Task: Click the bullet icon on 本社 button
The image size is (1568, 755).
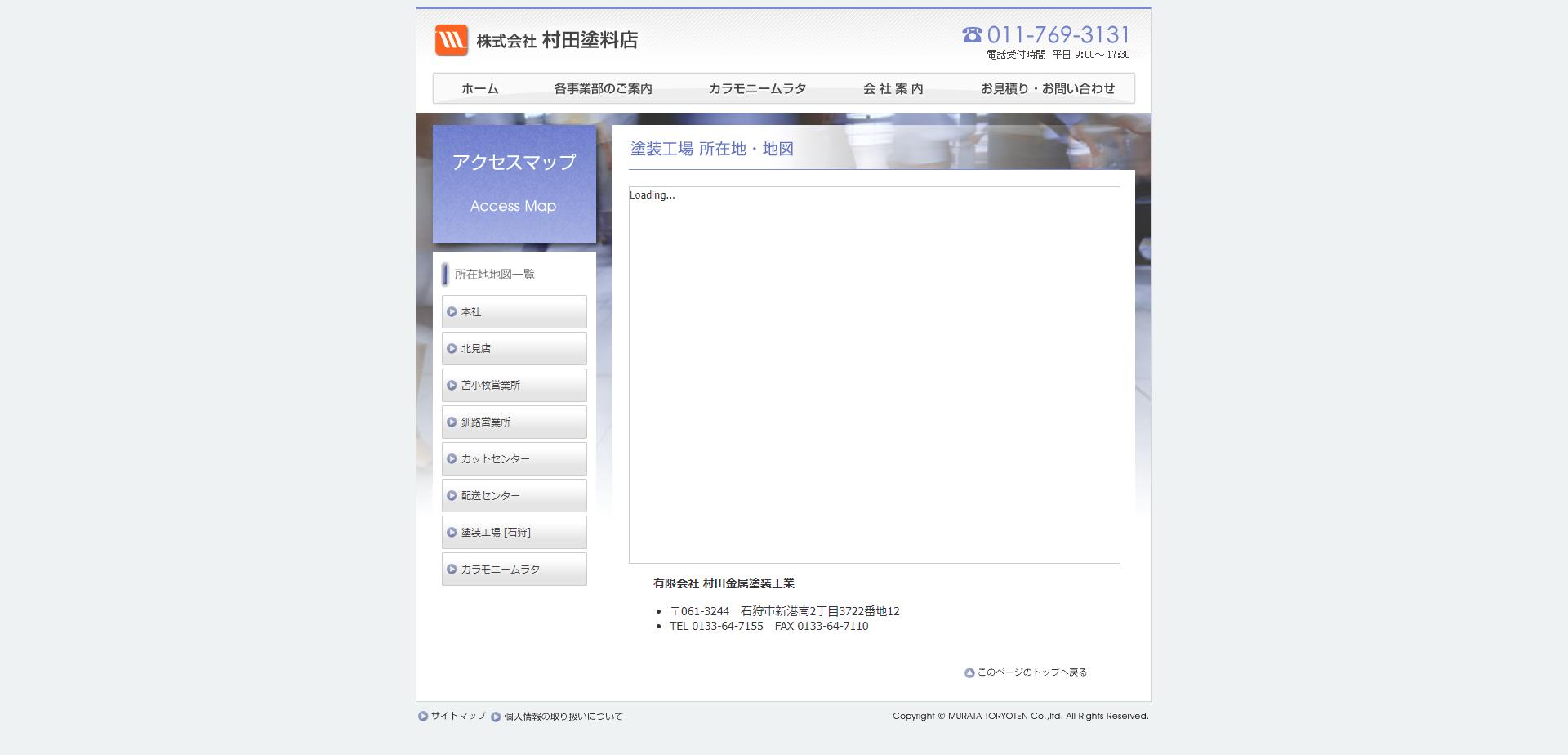Action: coord(452,312)
